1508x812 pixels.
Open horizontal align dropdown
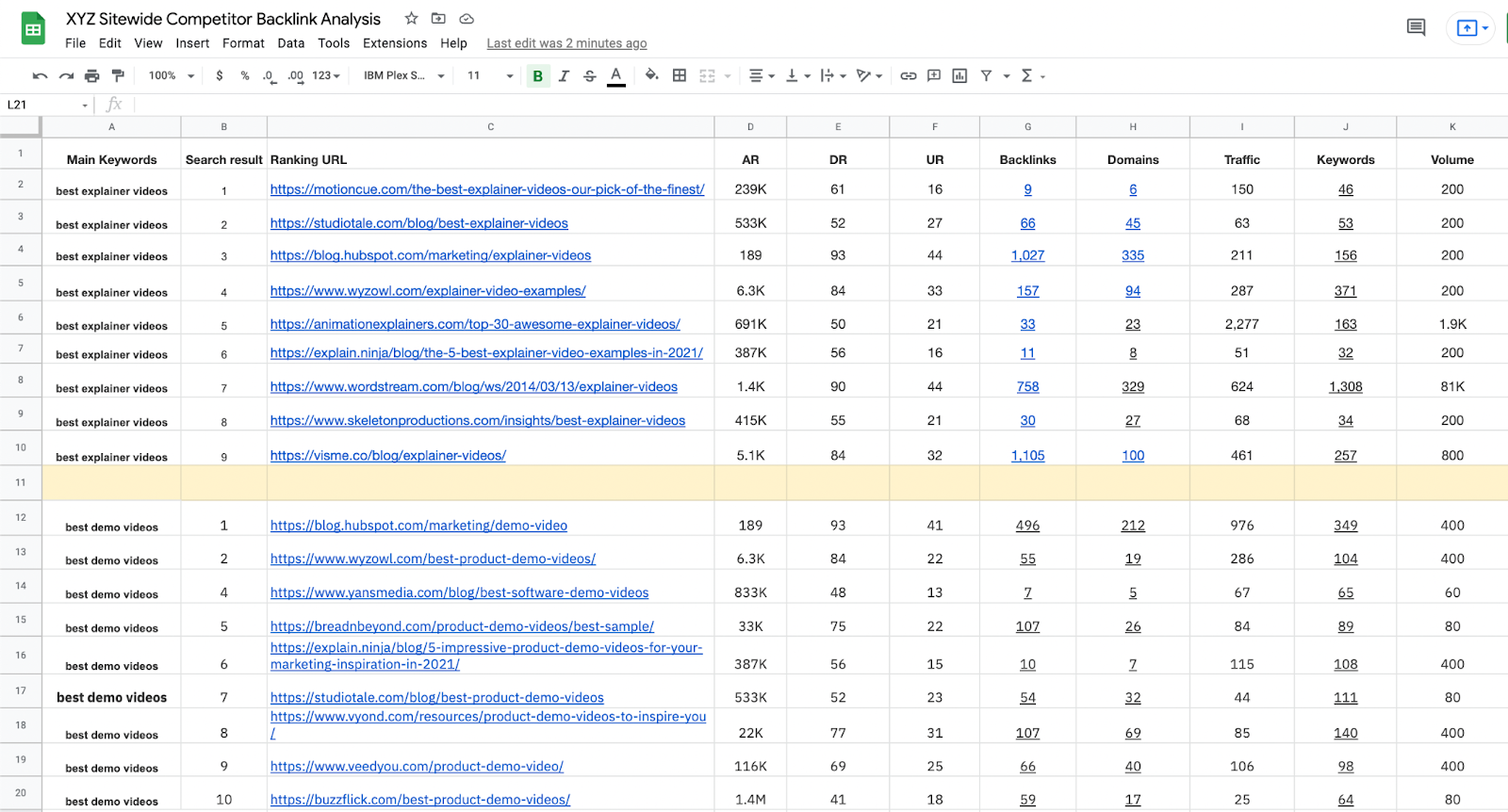pyautogui.click(x=761, y=75)
